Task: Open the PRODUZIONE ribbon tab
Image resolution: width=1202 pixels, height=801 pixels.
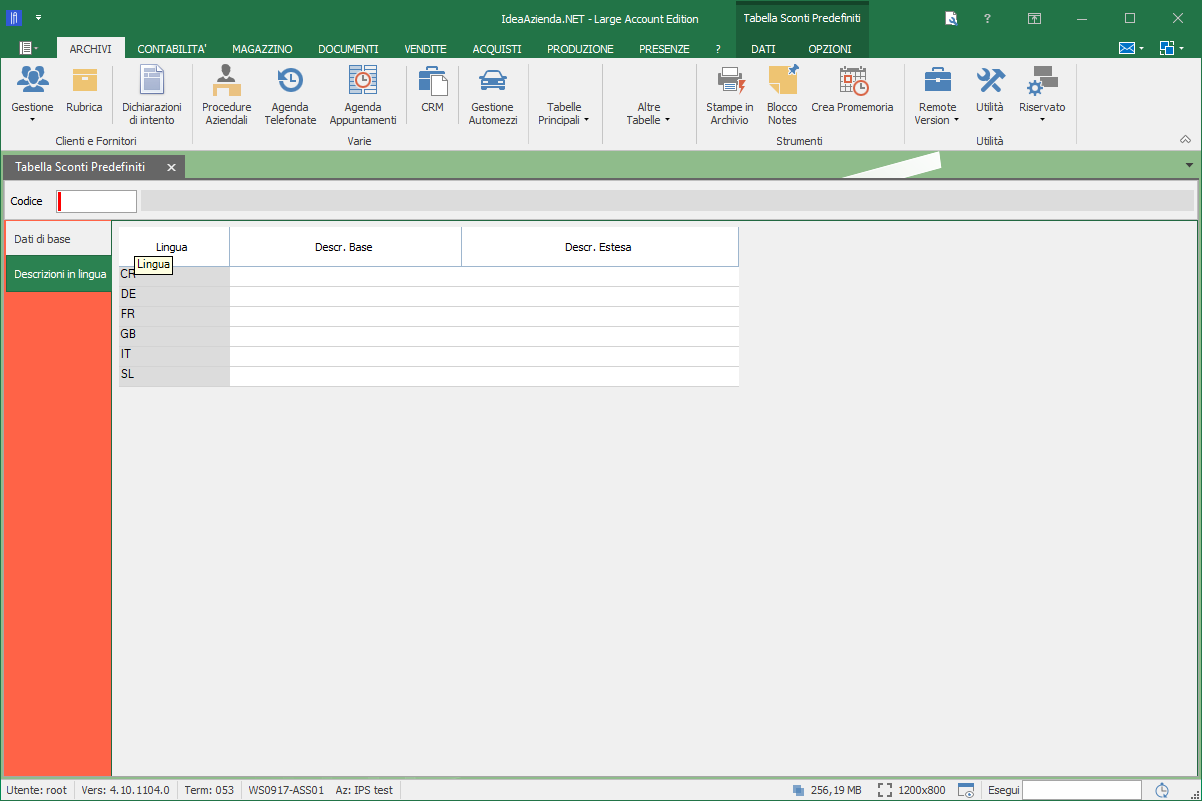Action: pos(580,49)
